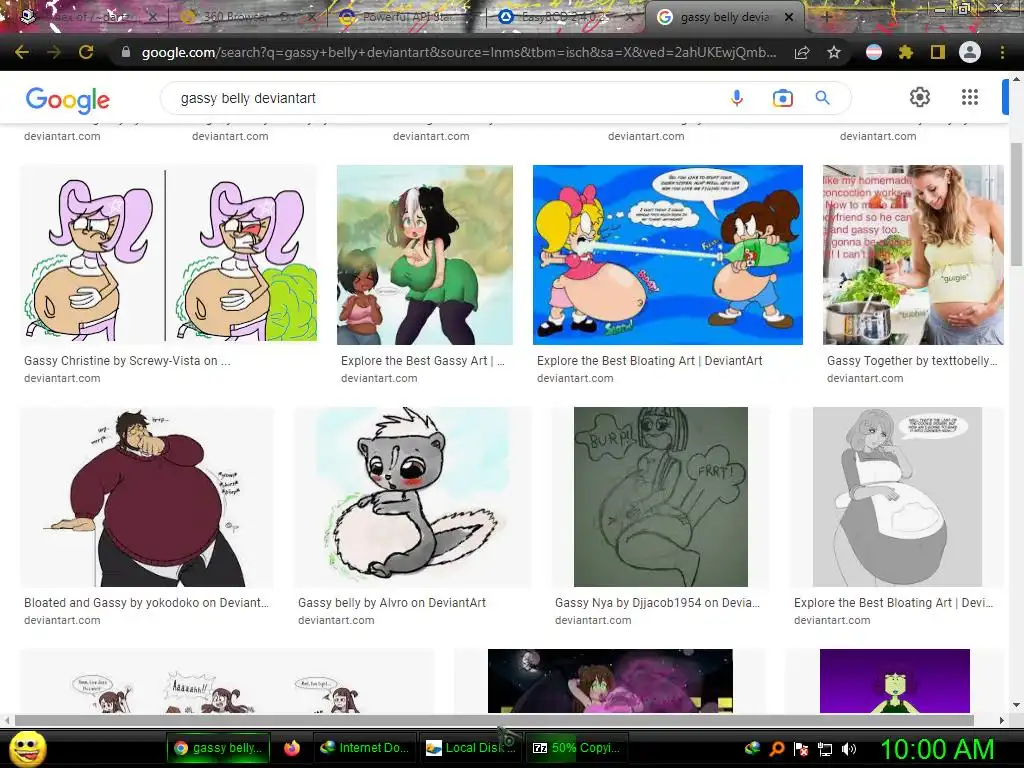
Task: Click the scroll-down arrow of vertical scrollbar
Action: coord(1016,705)
